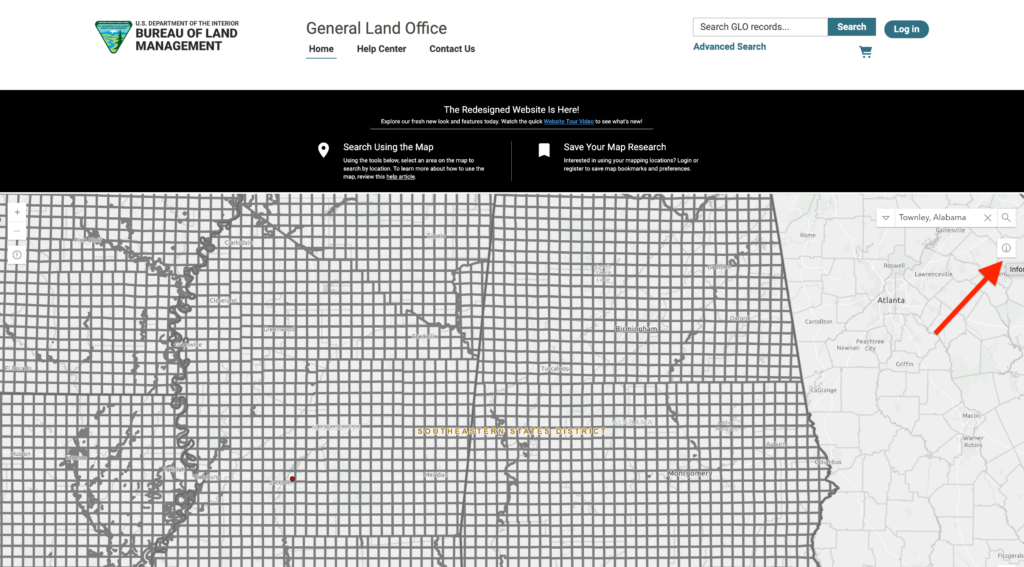Clear the Townley, Alabama map search
This screenshot has height=567, width=1024.
tap(987, 218)
